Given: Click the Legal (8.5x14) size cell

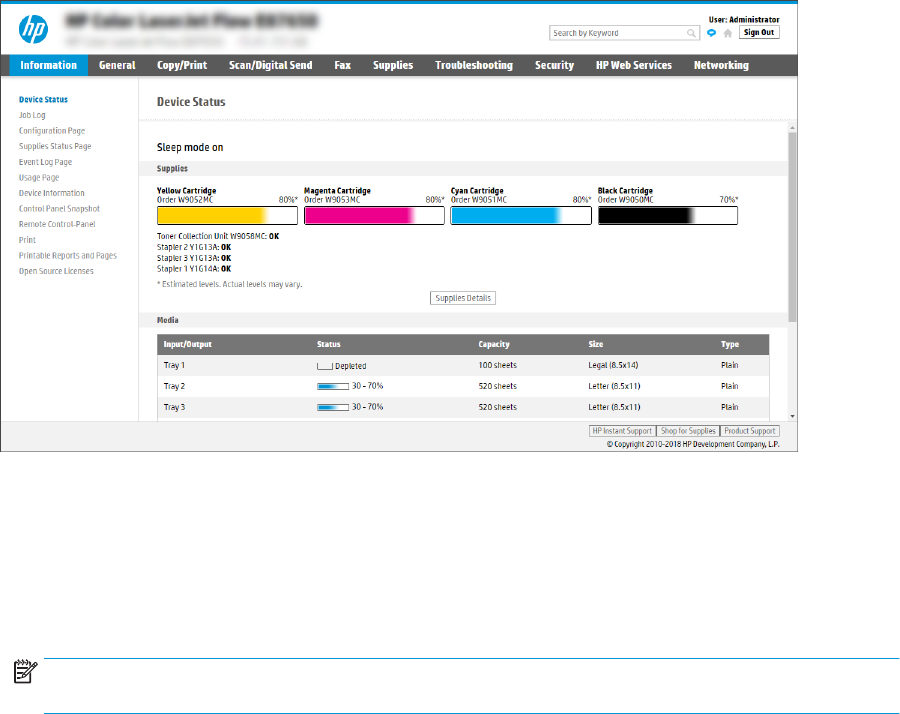Looking at the screenshot, I should tap(613, 366).
